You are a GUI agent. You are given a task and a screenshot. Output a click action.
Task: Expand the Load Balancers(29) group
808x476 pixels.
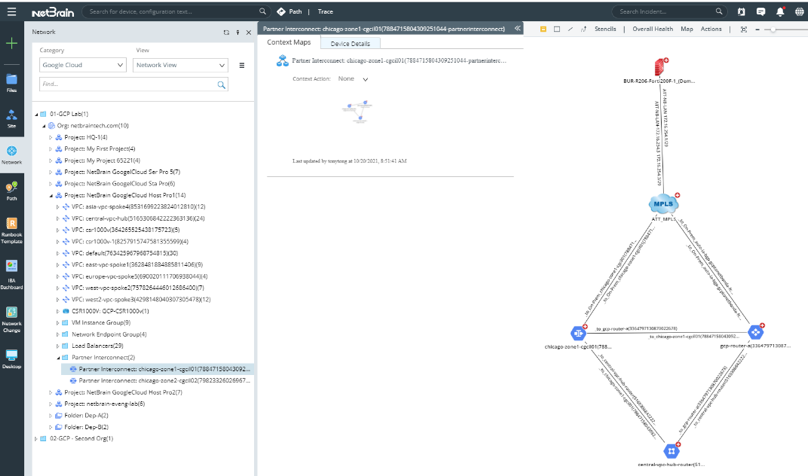pos(57,346)
